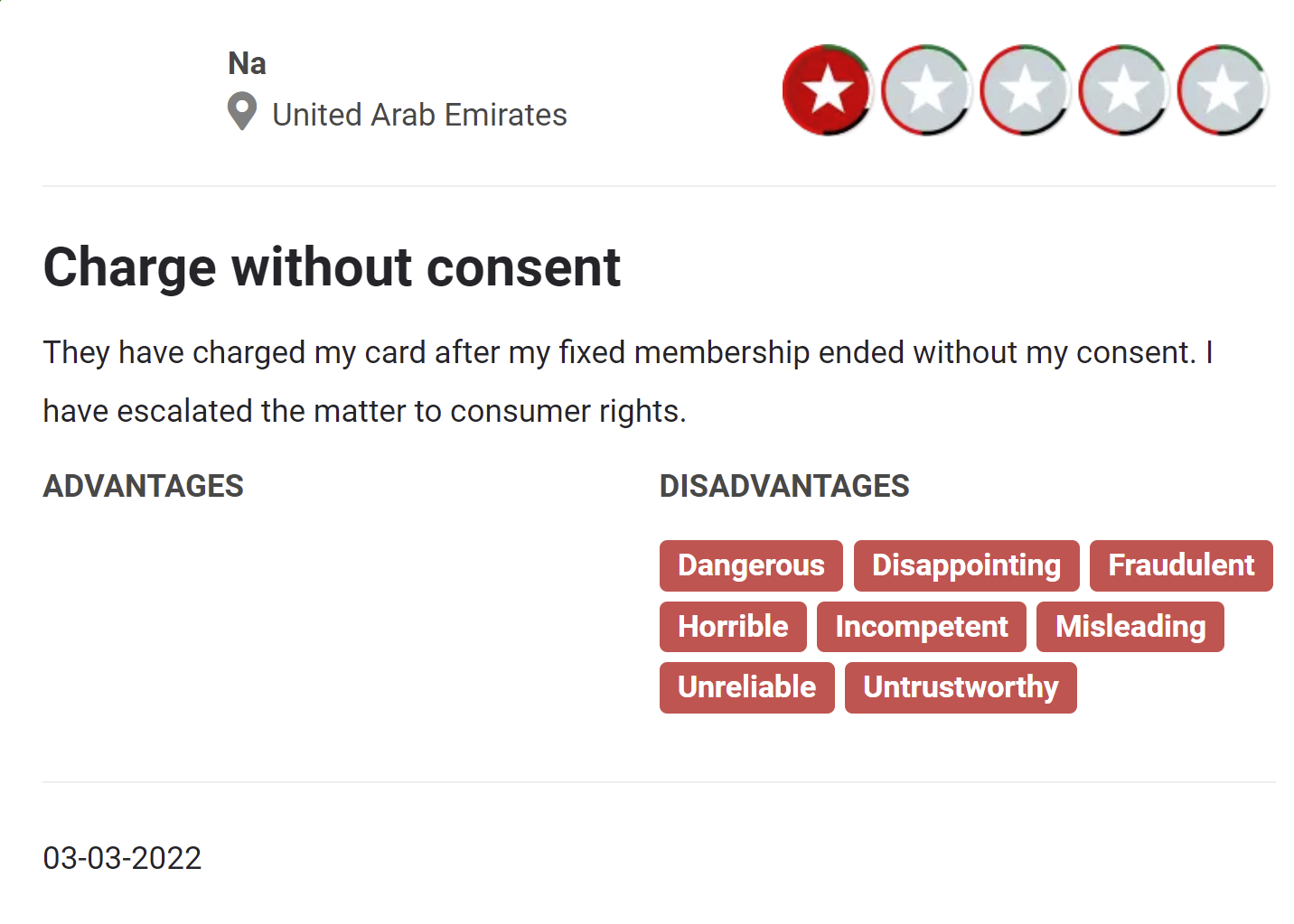Select the Dangerous tag
The height and width of the screenshot is (924, 1294).
pos(751,565)
